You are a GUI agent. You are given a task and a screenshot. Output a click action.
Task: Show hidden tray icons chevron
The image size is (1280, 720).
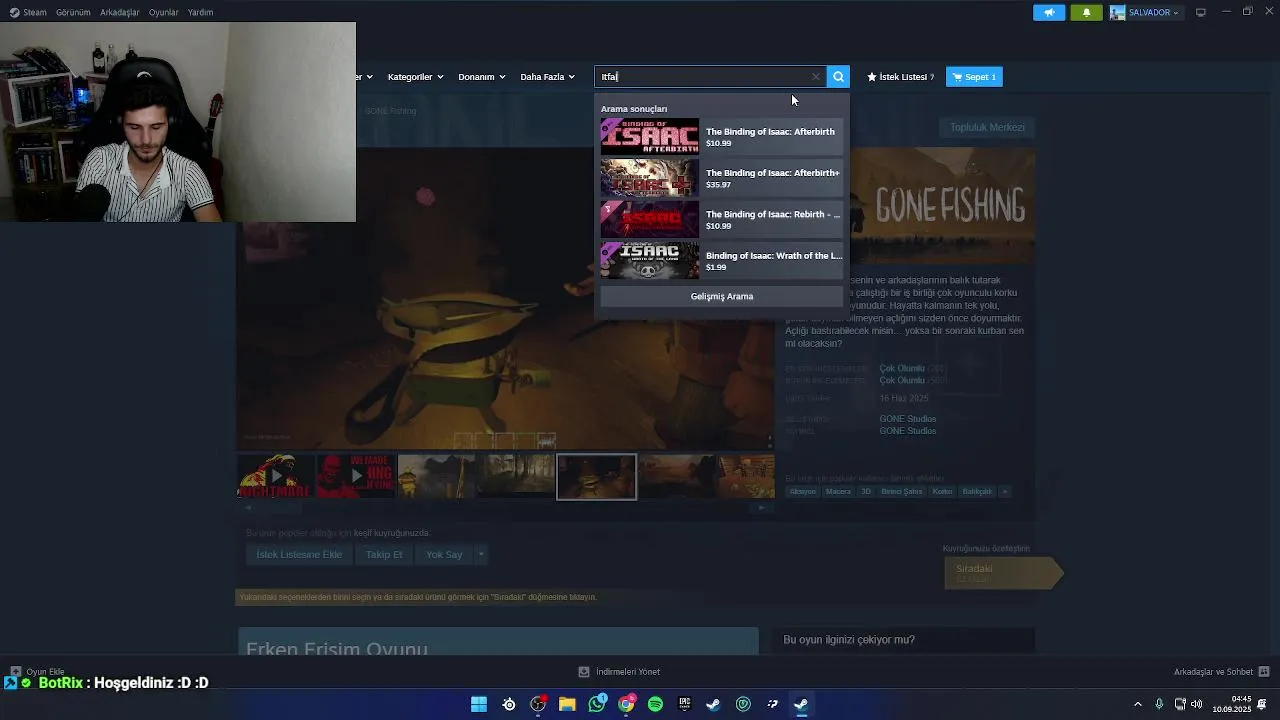pos(1137,704)
